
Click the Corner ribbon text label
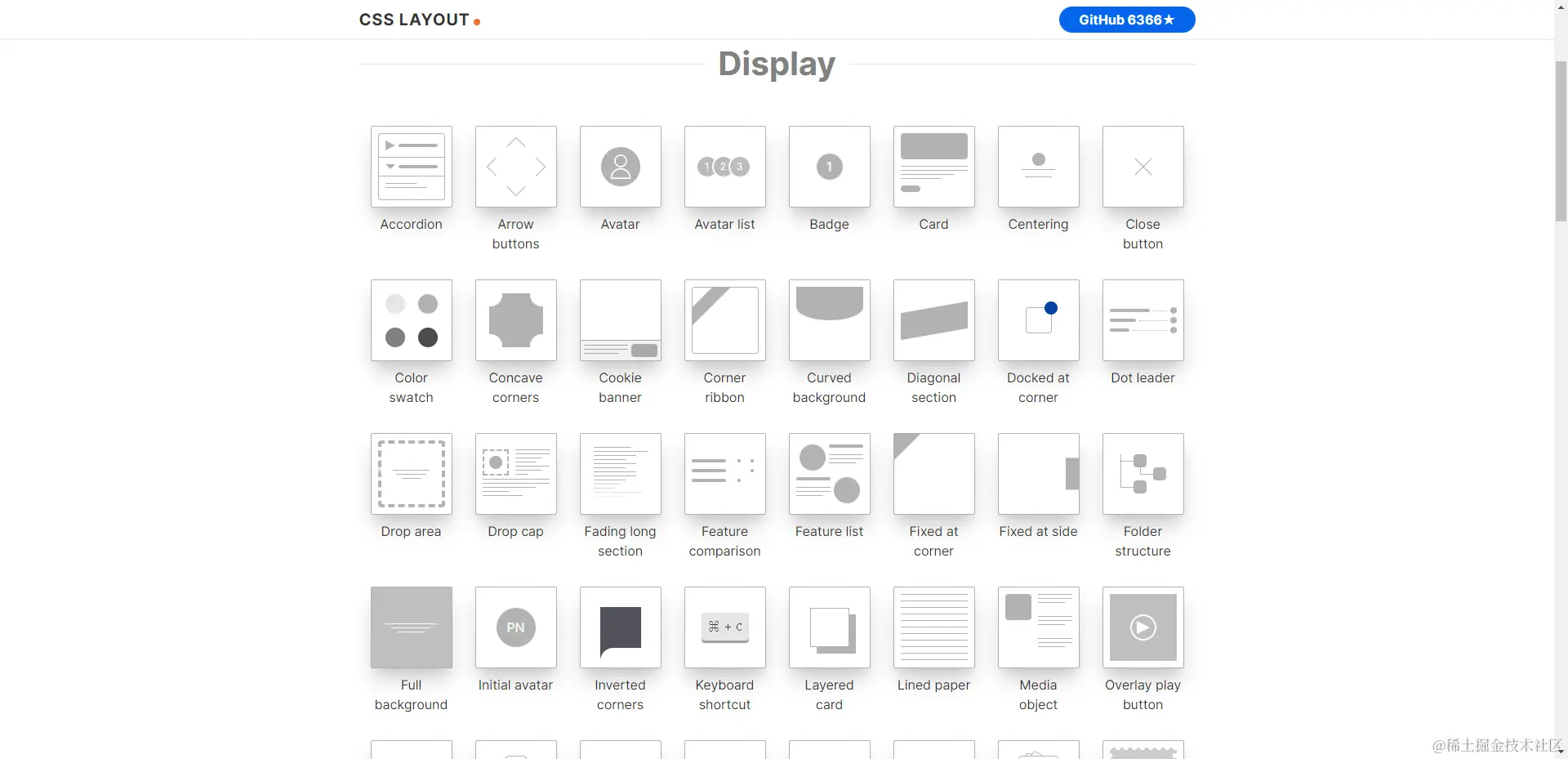(725, 387)
